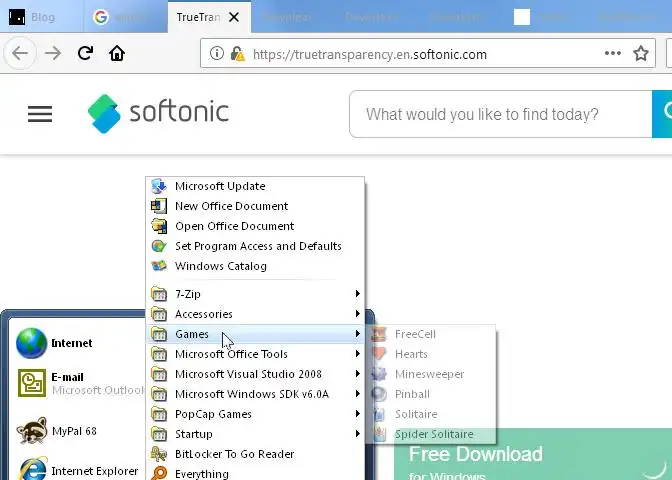Expand the Startup submenu arrow
The width and height of the screenshot is (672, 480).
[357, 434]
